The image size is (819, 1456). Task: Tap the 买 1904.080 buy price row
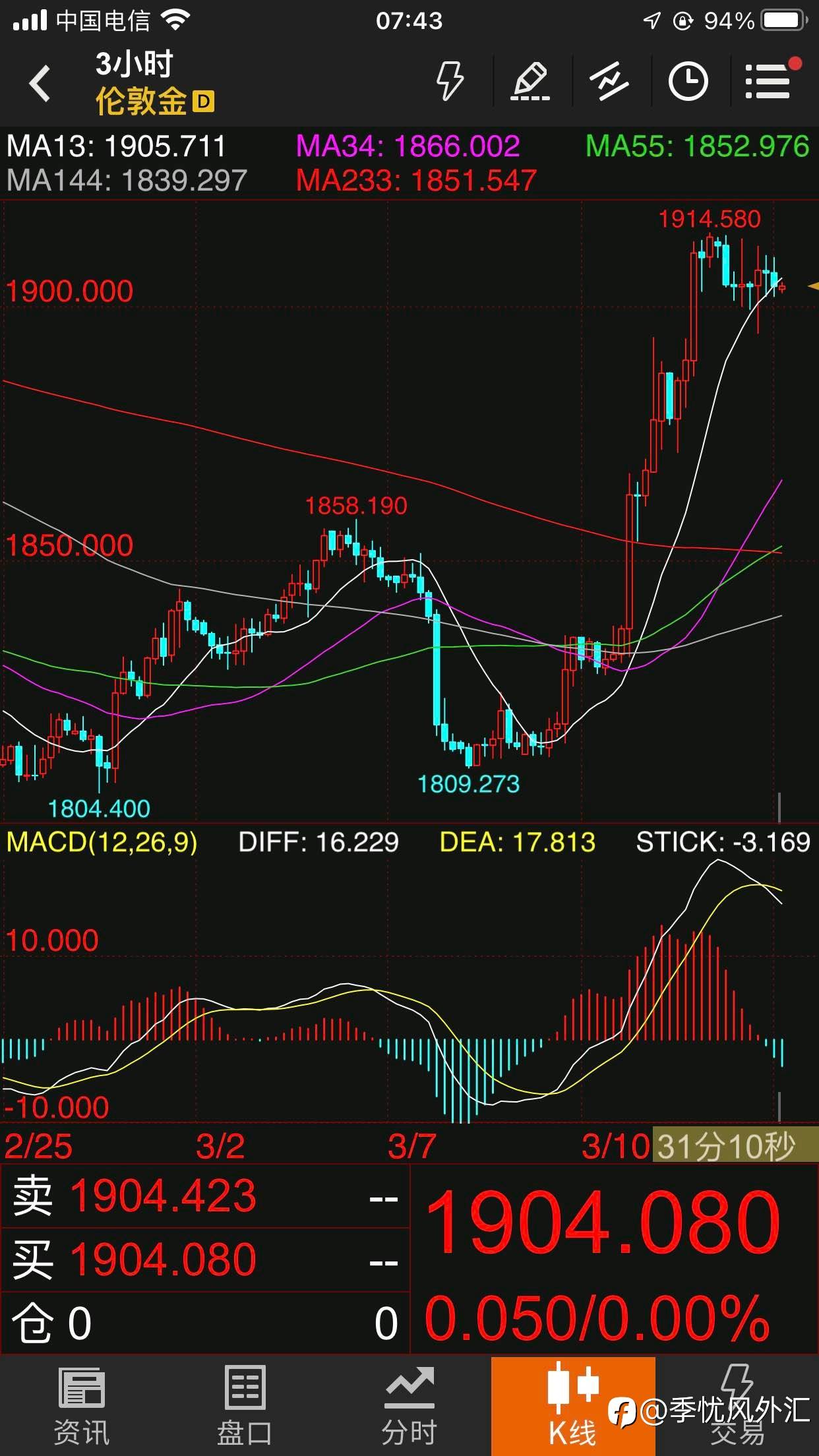click(205, 1259)
